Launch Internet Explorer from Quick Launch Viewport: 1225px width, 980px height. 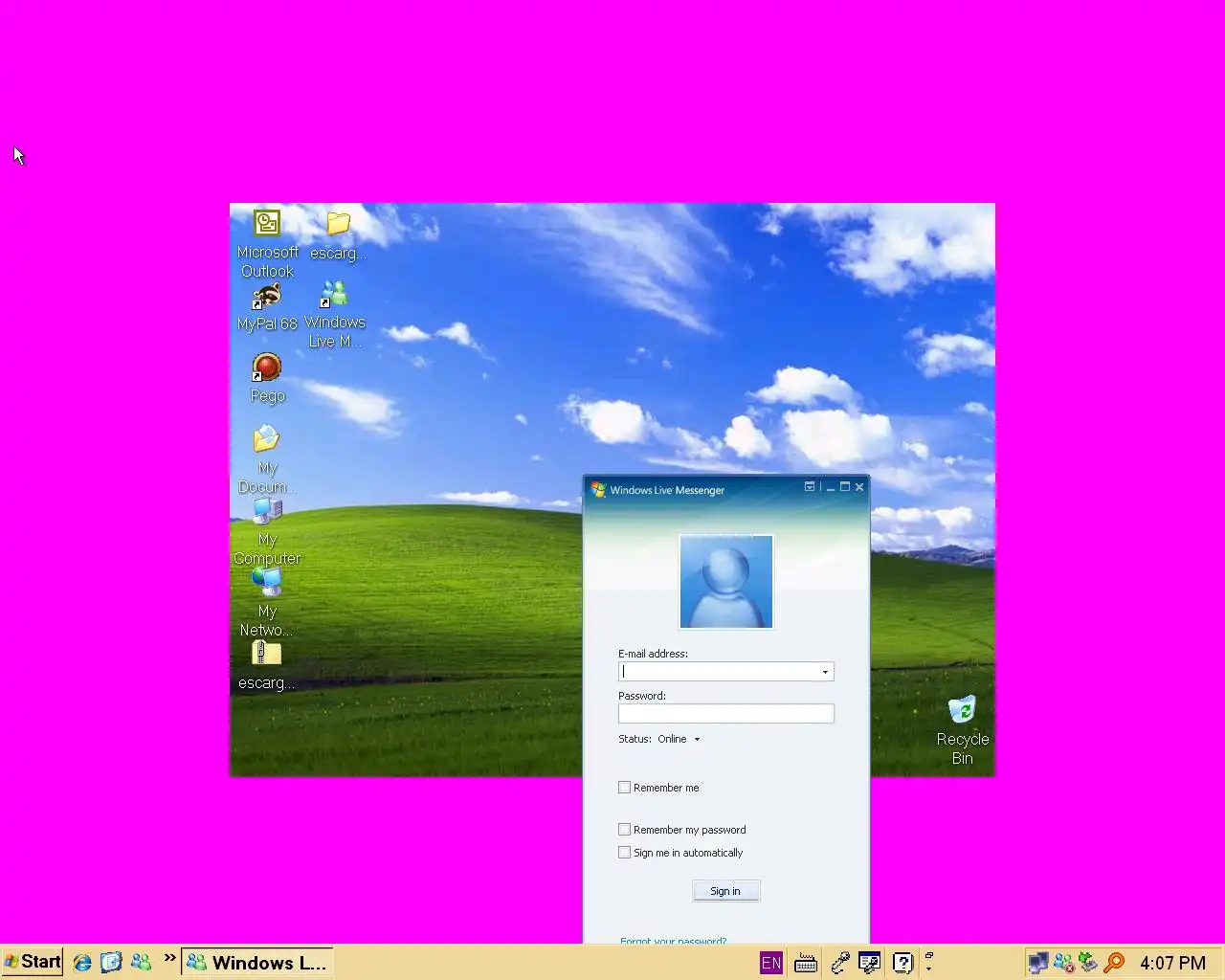(x=82, y=963)
